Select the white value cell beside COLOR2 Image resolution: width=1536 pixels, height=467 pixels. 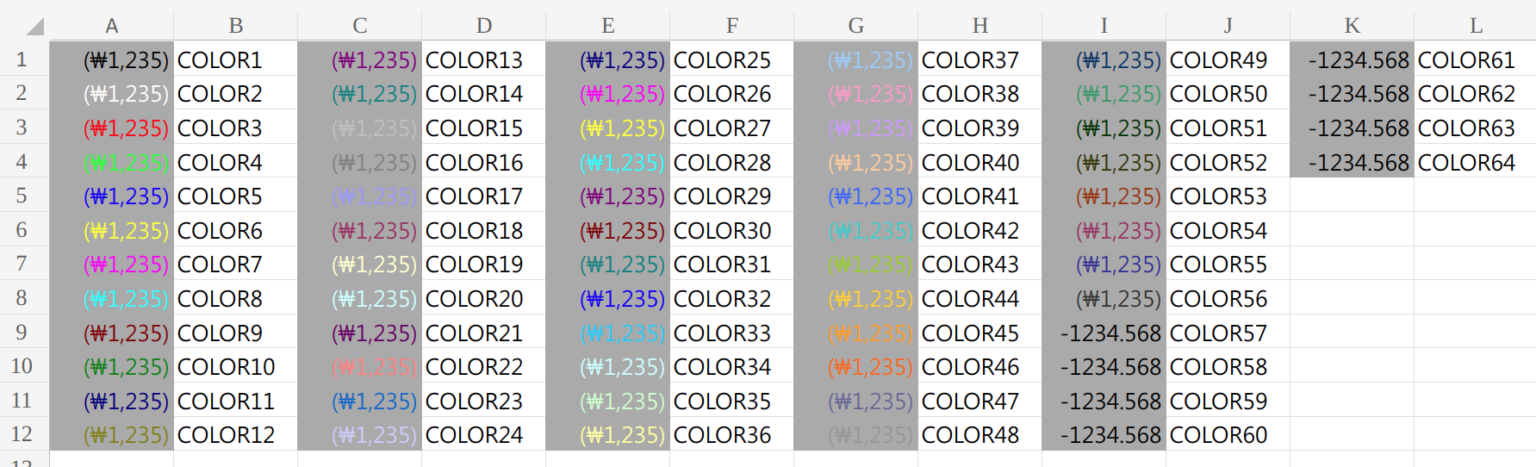(111, 94)
